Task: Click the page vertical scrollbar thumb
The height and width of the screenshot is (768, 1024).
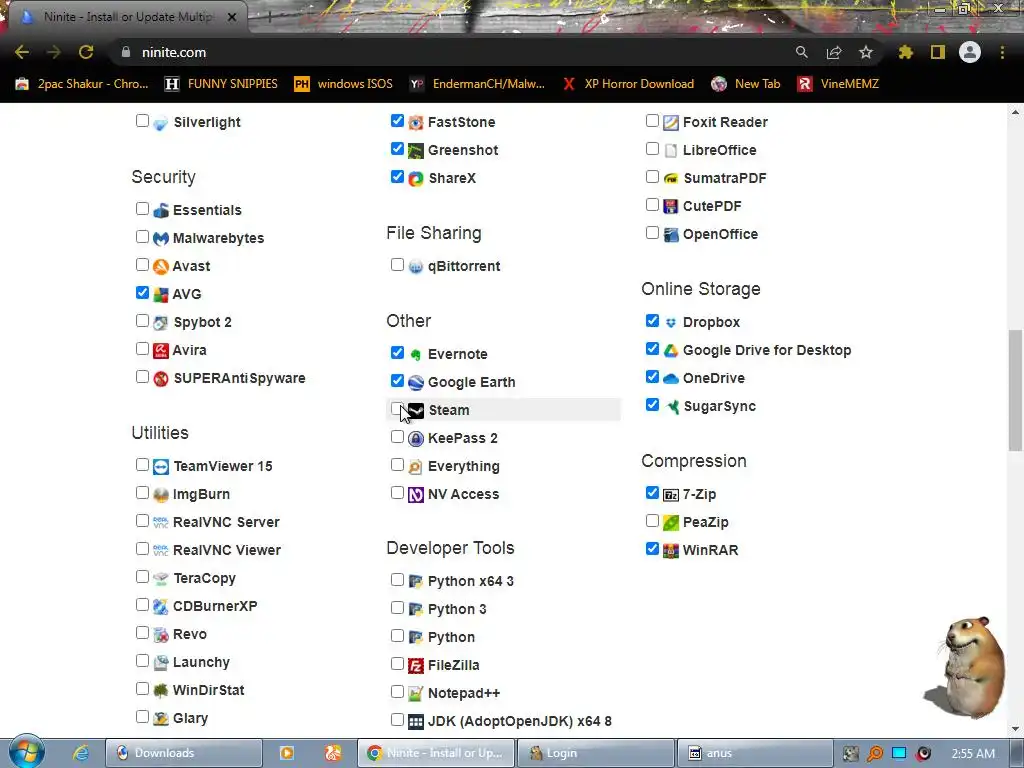Action: 1015,390
